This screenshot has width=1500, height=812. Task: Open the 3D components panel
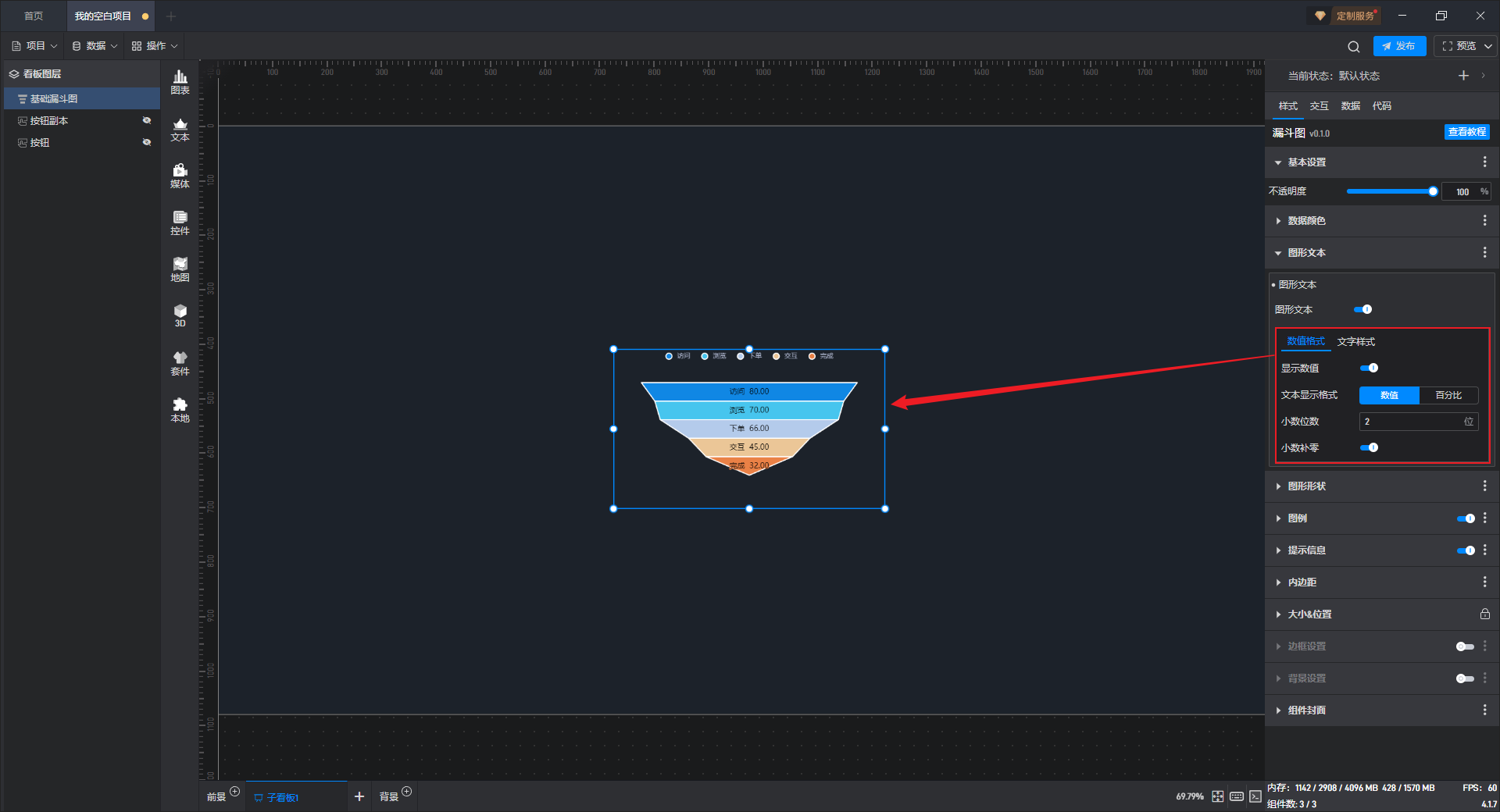(180, 315)
